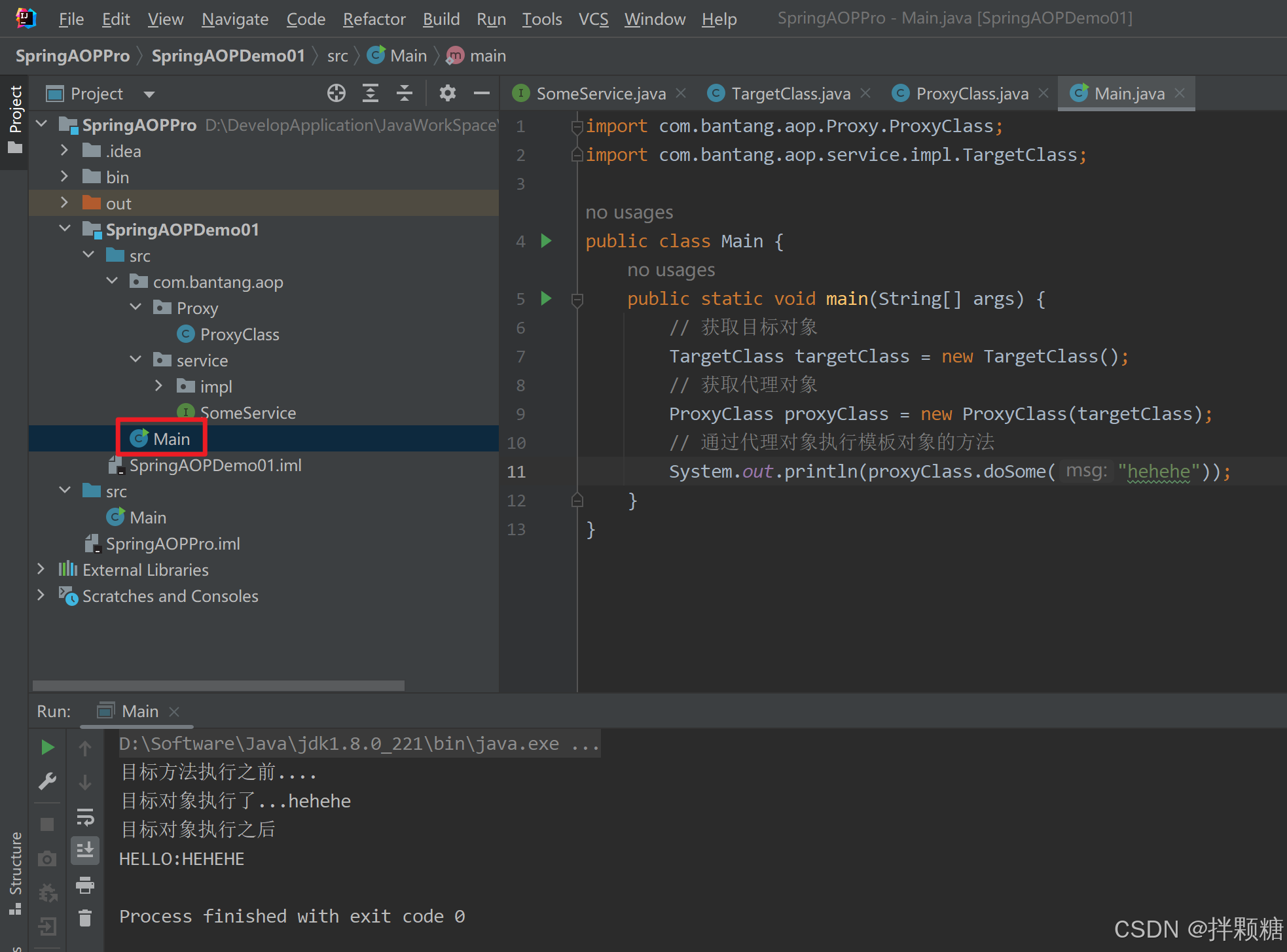Toggle soft-wrap in run console
The height and width of the screenshot is (952, 1287).
tap(85, 817)
